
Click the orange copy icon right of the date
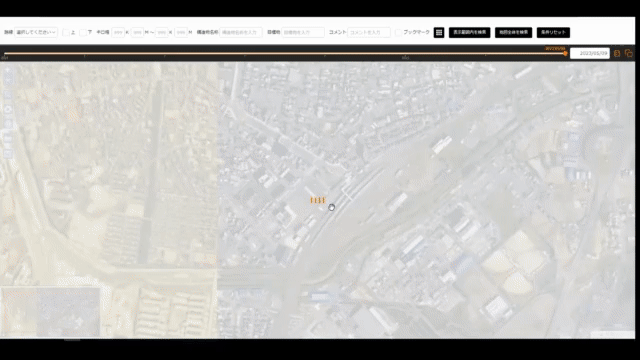pos(629,53)
